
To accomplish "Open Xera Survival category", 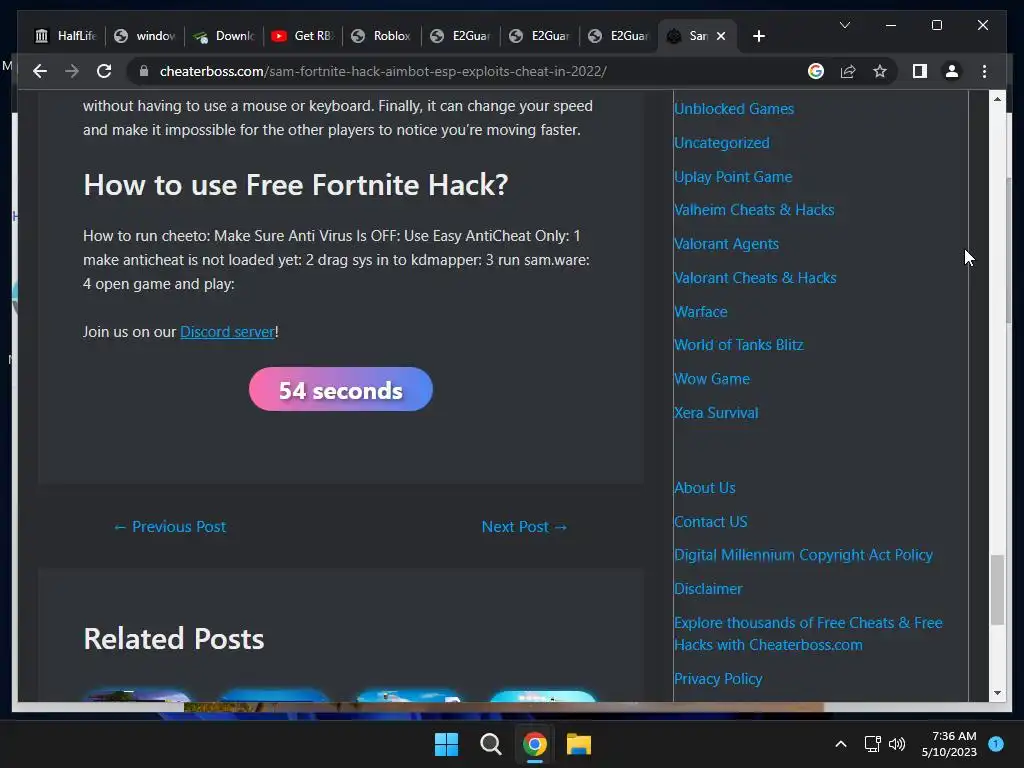I will click(716, 413).
